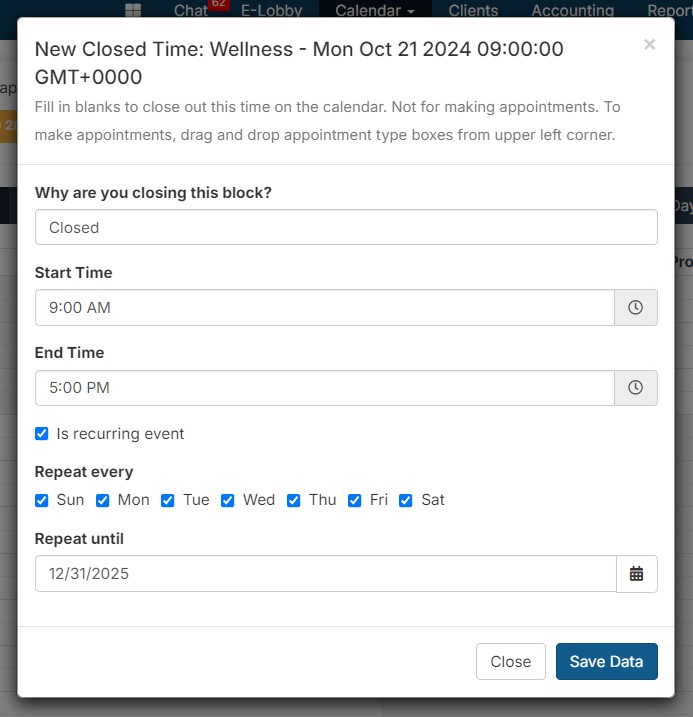Viewport: 693px width, 717px height.
Task: Disable the Wed repeat day
Action: pyautogui.click(x=228, y=500)
